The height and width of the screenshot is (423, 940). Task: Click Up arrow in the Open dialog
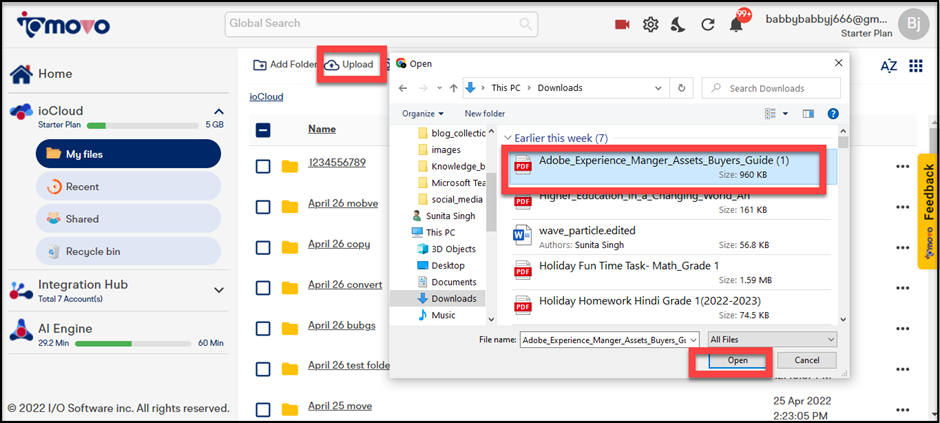454,88
